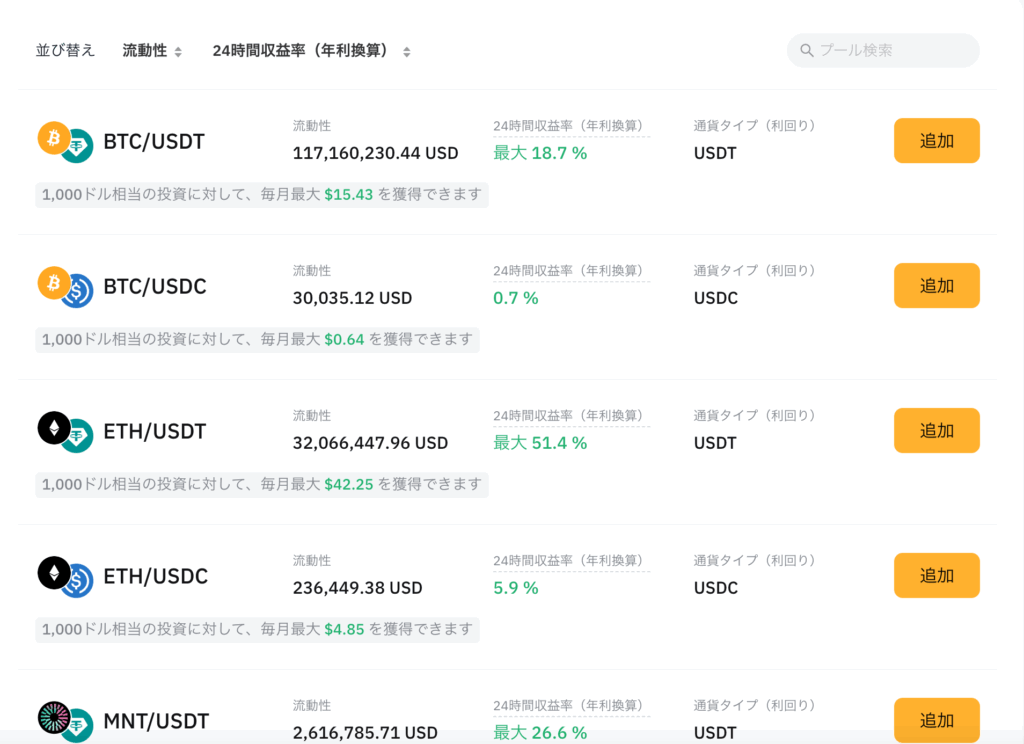Click liquidity value 30,035.12 USD
This screenshot has width=1024, height=744.
point(352,299)
